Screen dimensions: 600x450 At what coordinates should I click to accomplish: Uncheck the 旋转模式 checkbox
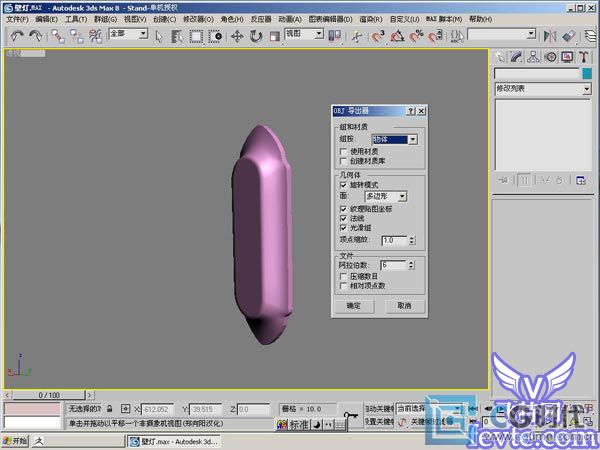point(343,185)
